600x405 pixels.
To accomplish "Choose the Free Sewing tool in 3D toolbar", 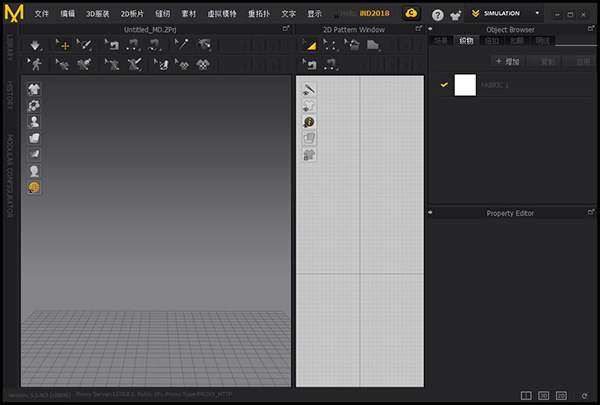I will (x=155, y=46).
